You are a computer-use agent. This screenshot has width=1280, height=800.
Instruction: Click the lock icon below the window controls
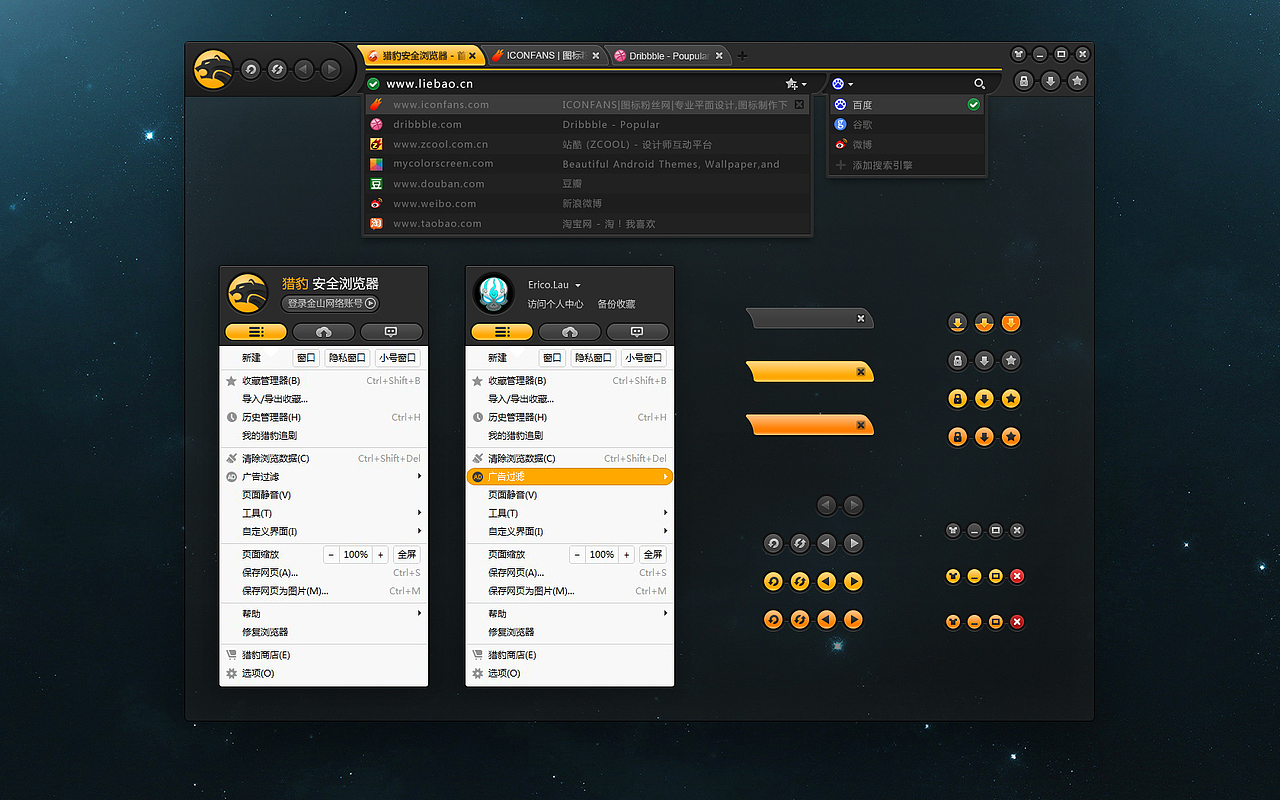tap(1023, 81)
